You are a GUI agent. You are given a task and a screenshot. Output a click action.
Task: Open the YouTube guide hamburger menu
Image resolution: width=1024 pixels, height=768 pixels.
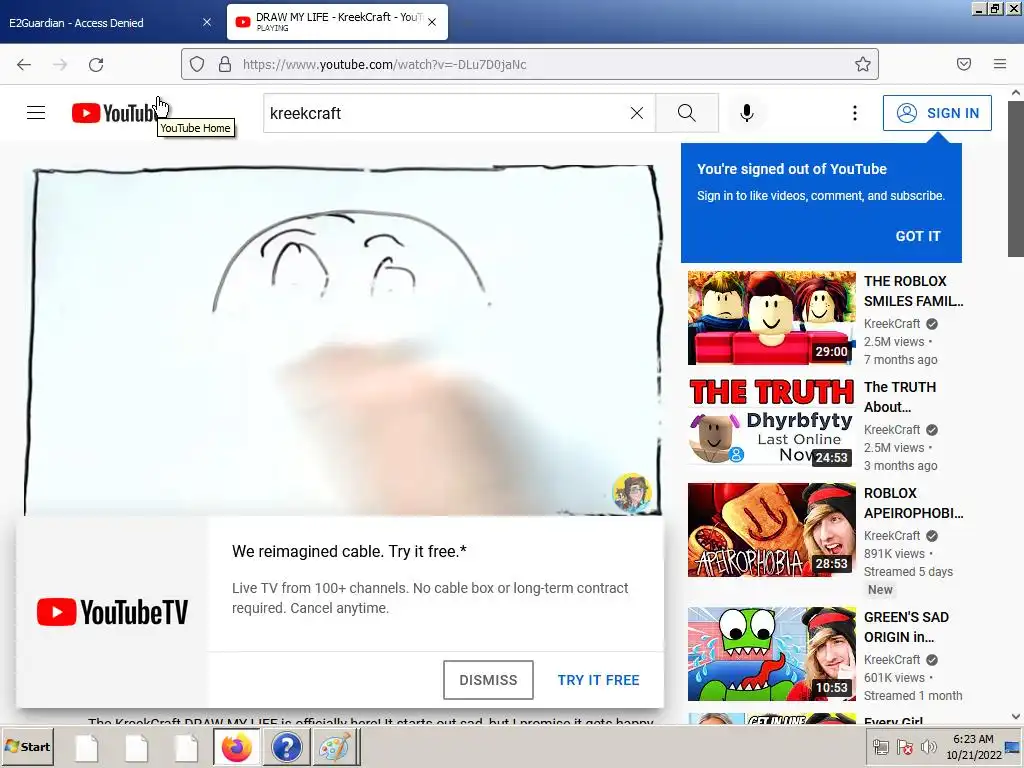tap(36, 113)
